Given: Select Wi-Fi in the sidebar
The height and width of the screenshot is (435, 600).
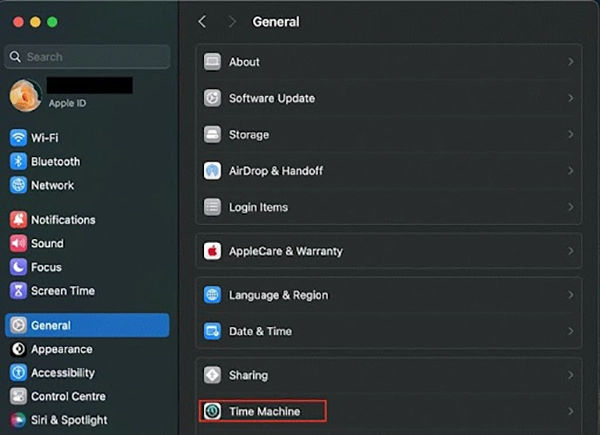Looking at the screenshot, I should 45,138.
